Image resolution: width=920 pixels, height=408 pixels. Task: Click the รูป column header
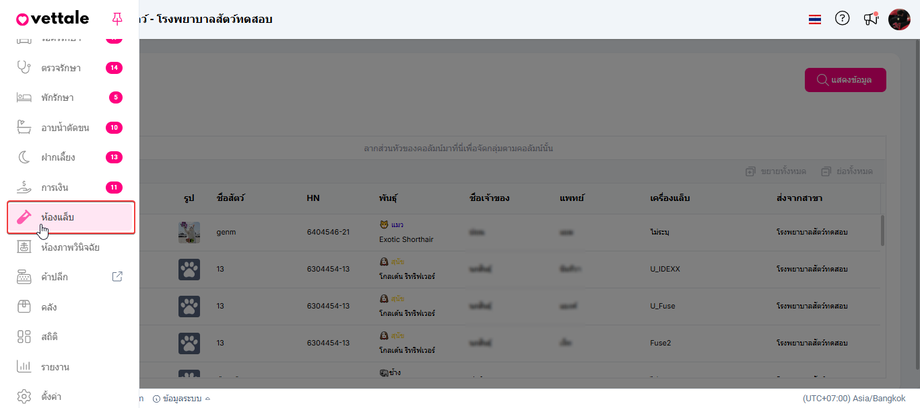coord(189,198)
